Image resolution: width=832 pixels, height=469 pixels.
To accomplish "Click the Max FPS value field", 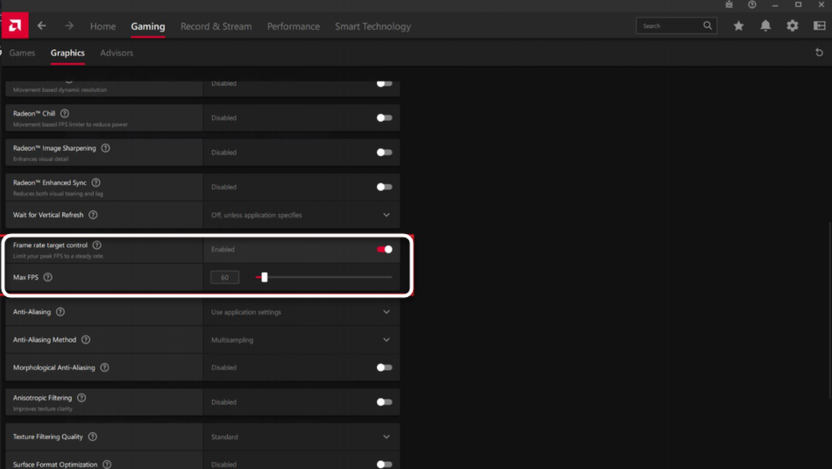I will click(224, 277).
